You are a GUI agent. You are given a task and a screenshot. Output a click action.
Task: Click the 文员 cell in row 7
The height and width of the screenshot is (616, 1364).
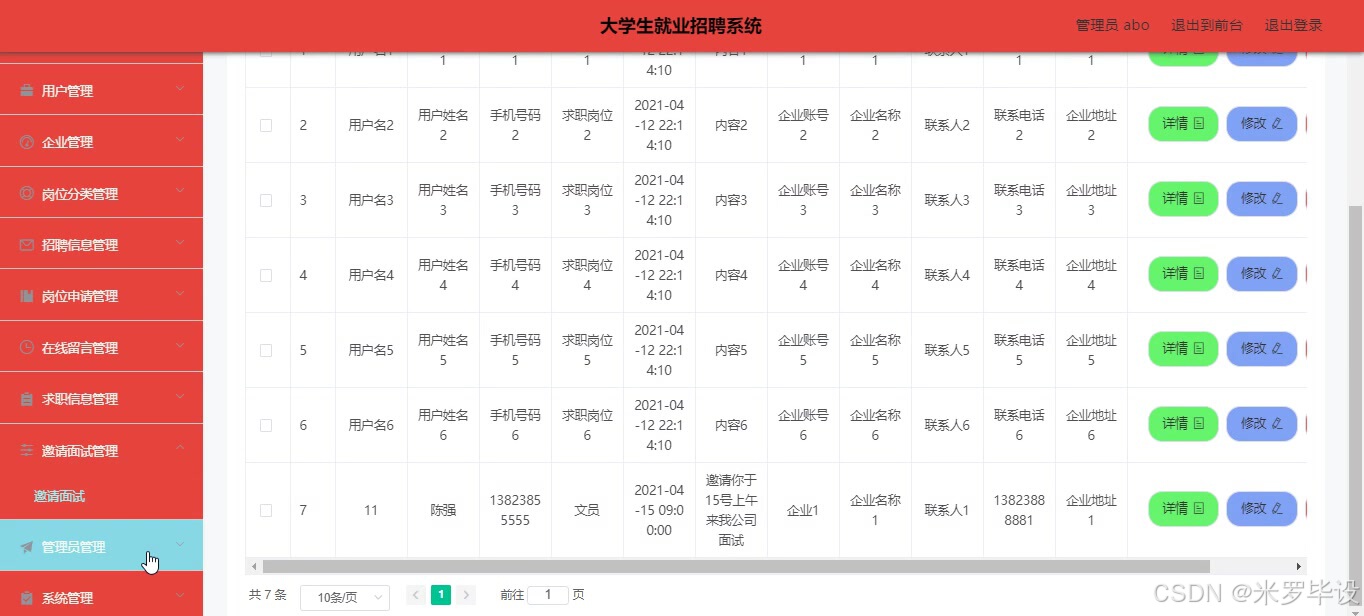click(x=587, y=510)
